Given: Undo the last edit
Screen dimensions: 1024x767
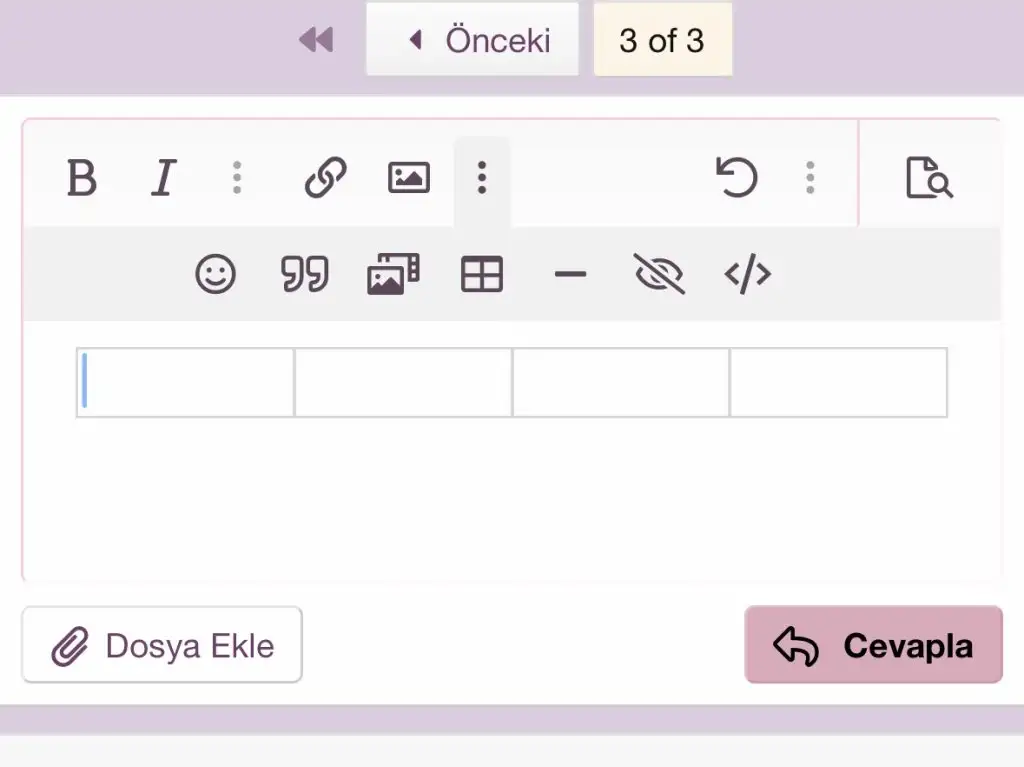Looking at the screenshot, I should coord(737,178).
